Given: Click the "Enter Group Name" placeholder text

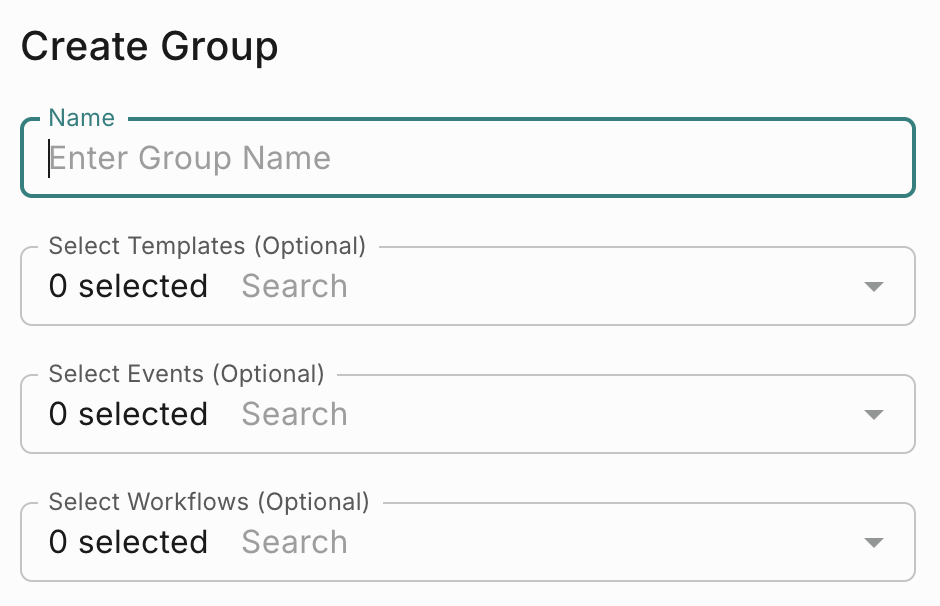Looking at the screenshot, I should 190,158.
